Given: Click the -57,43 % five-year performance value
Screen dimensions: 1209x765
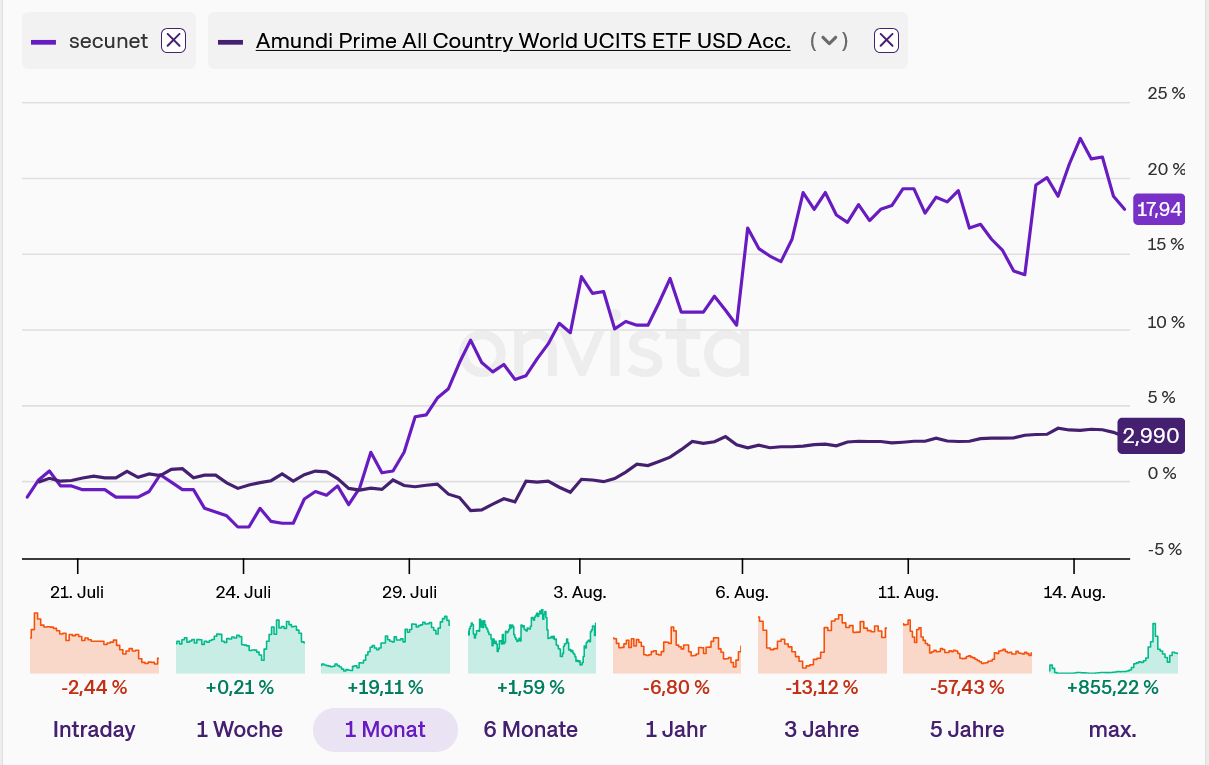Looking at the screenshot, I should [967, 688].
